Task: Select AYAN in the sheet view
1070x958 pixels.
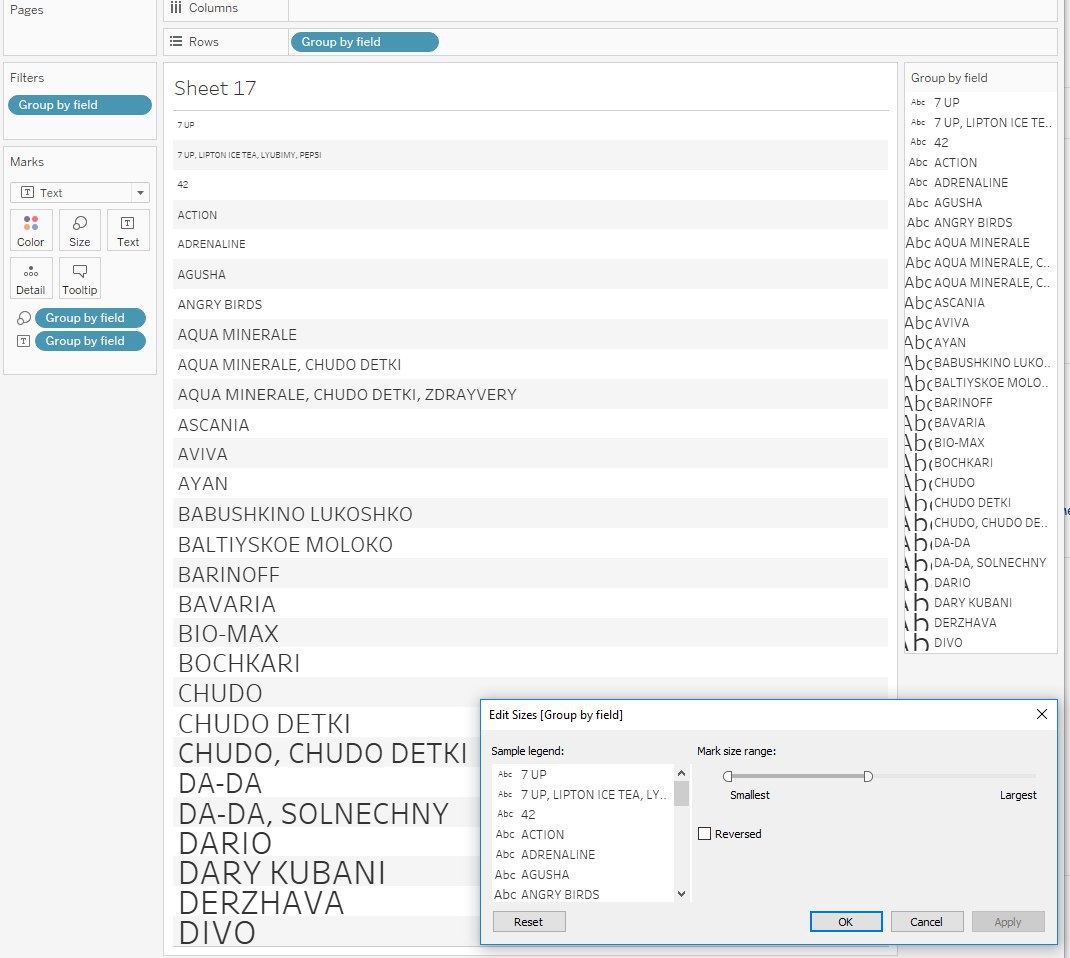Action: pos(203,484)
